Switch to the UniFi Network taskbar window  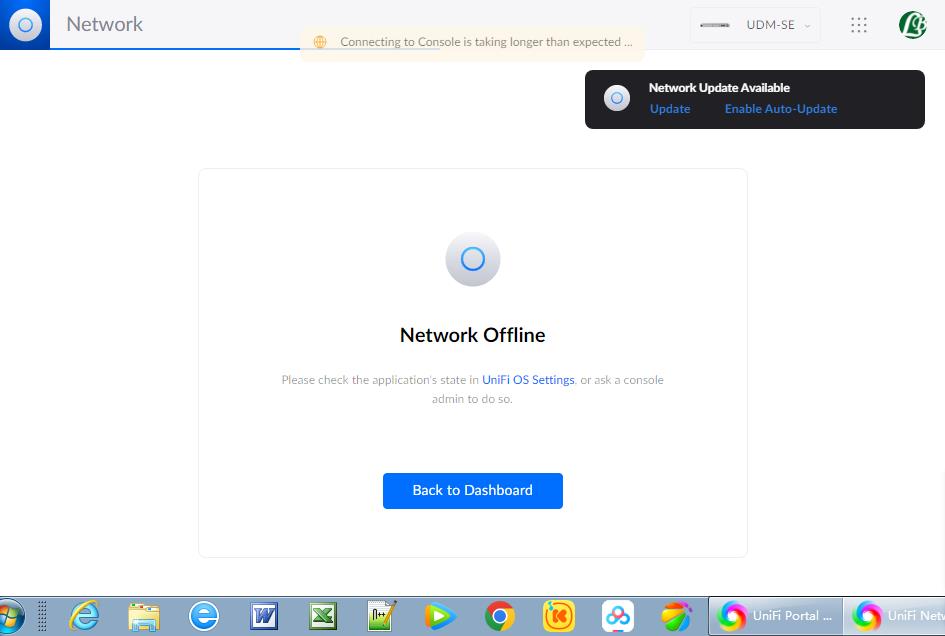[894, 616]
